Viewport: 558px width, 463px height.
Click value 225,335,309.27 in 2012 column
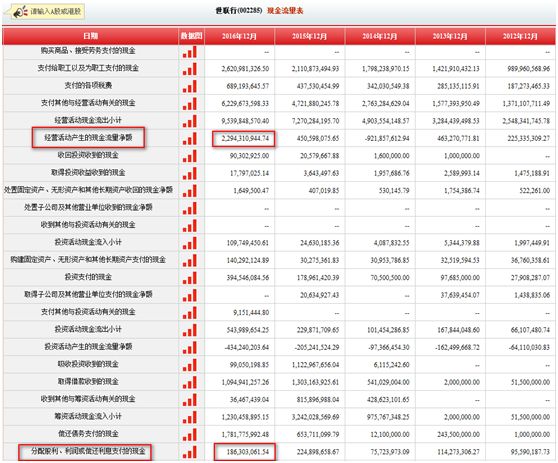click(x=529, y=138)
